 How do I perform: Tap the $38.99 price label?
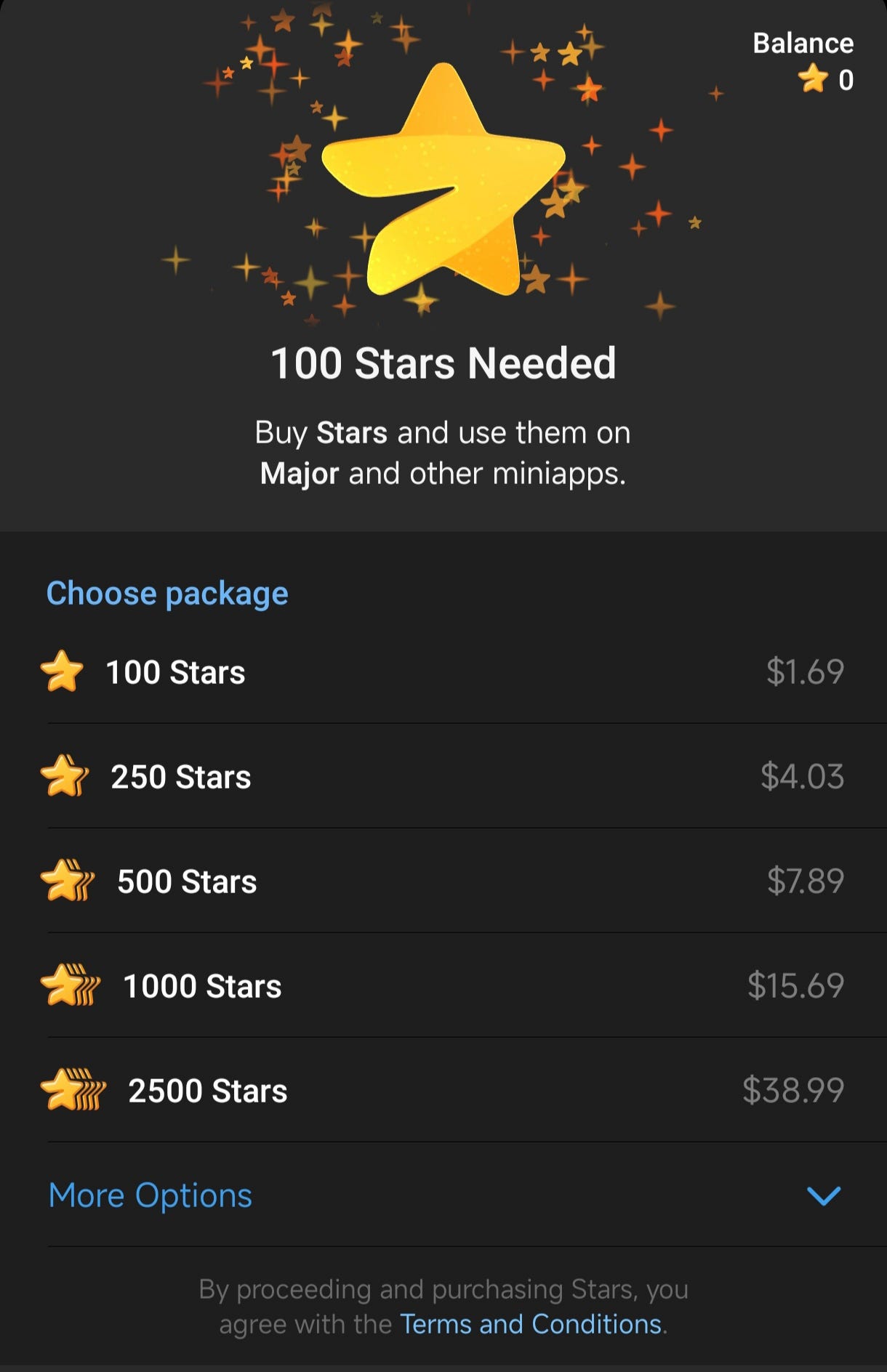click(x=793, y=1090)
